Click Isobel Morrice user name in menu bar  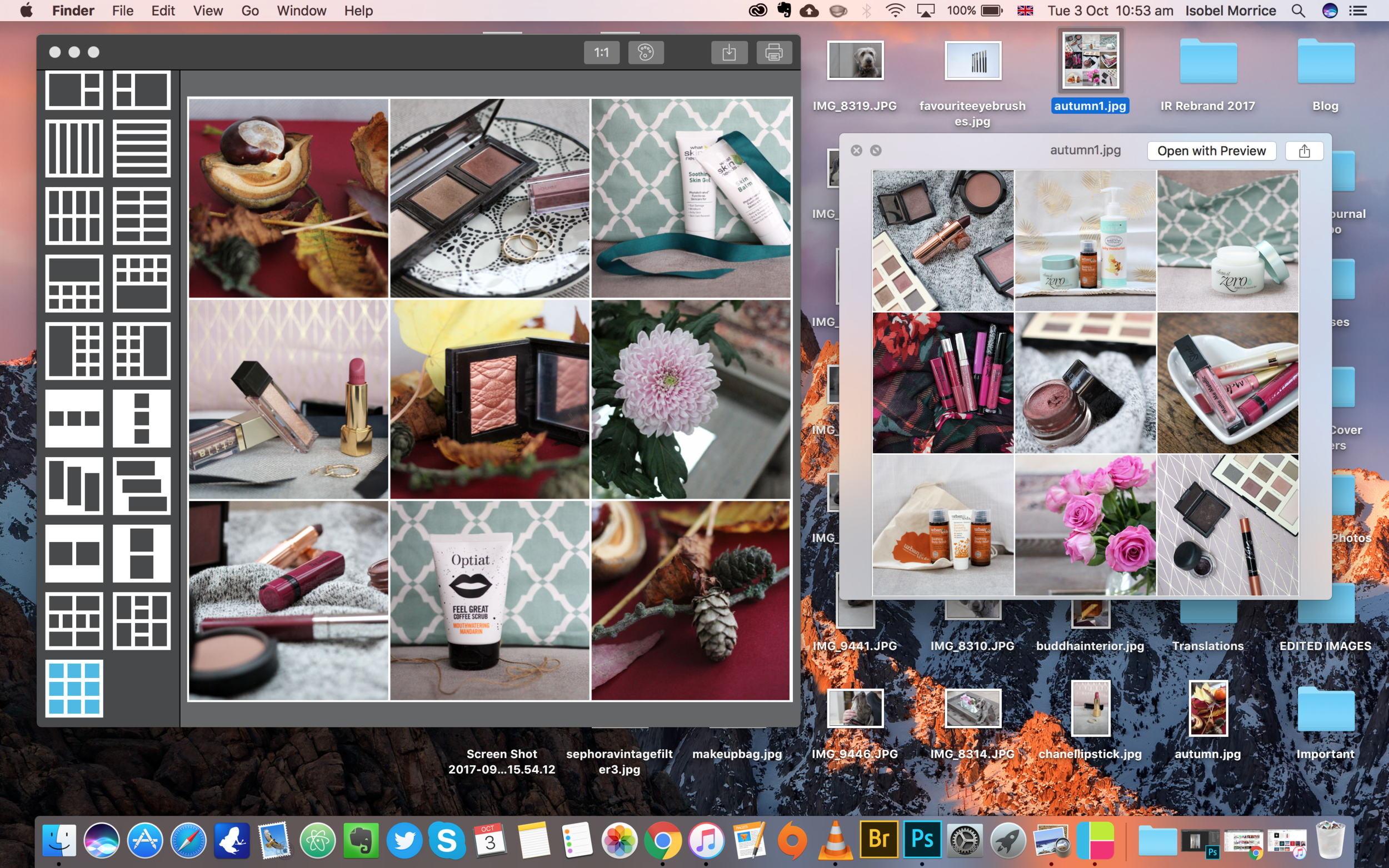[1231, 11]
